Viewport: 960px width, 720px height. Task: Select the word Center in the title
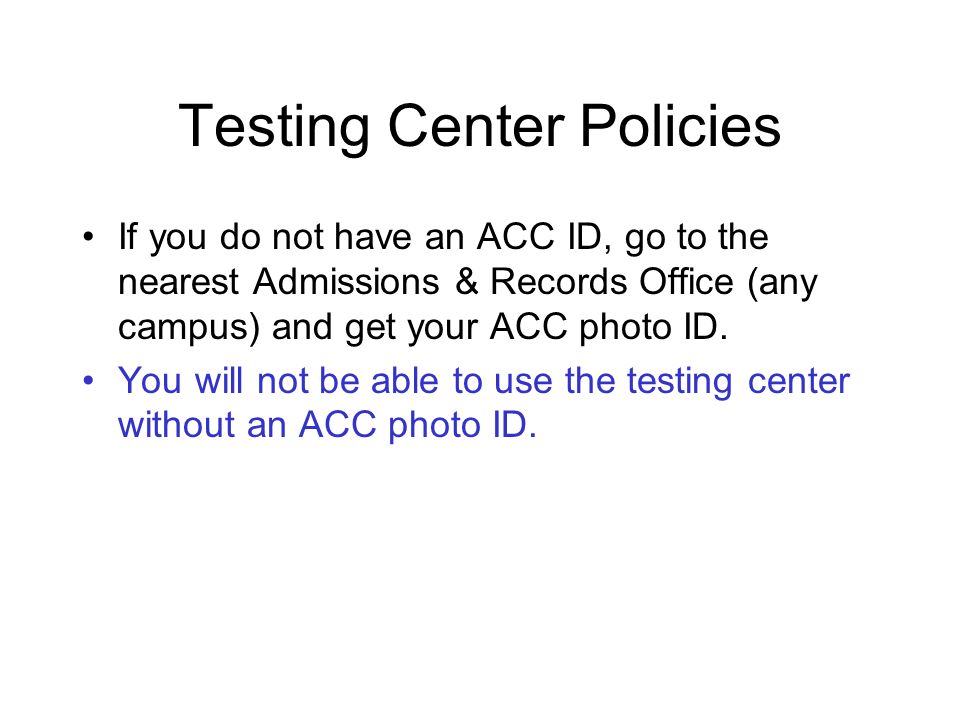476,126
